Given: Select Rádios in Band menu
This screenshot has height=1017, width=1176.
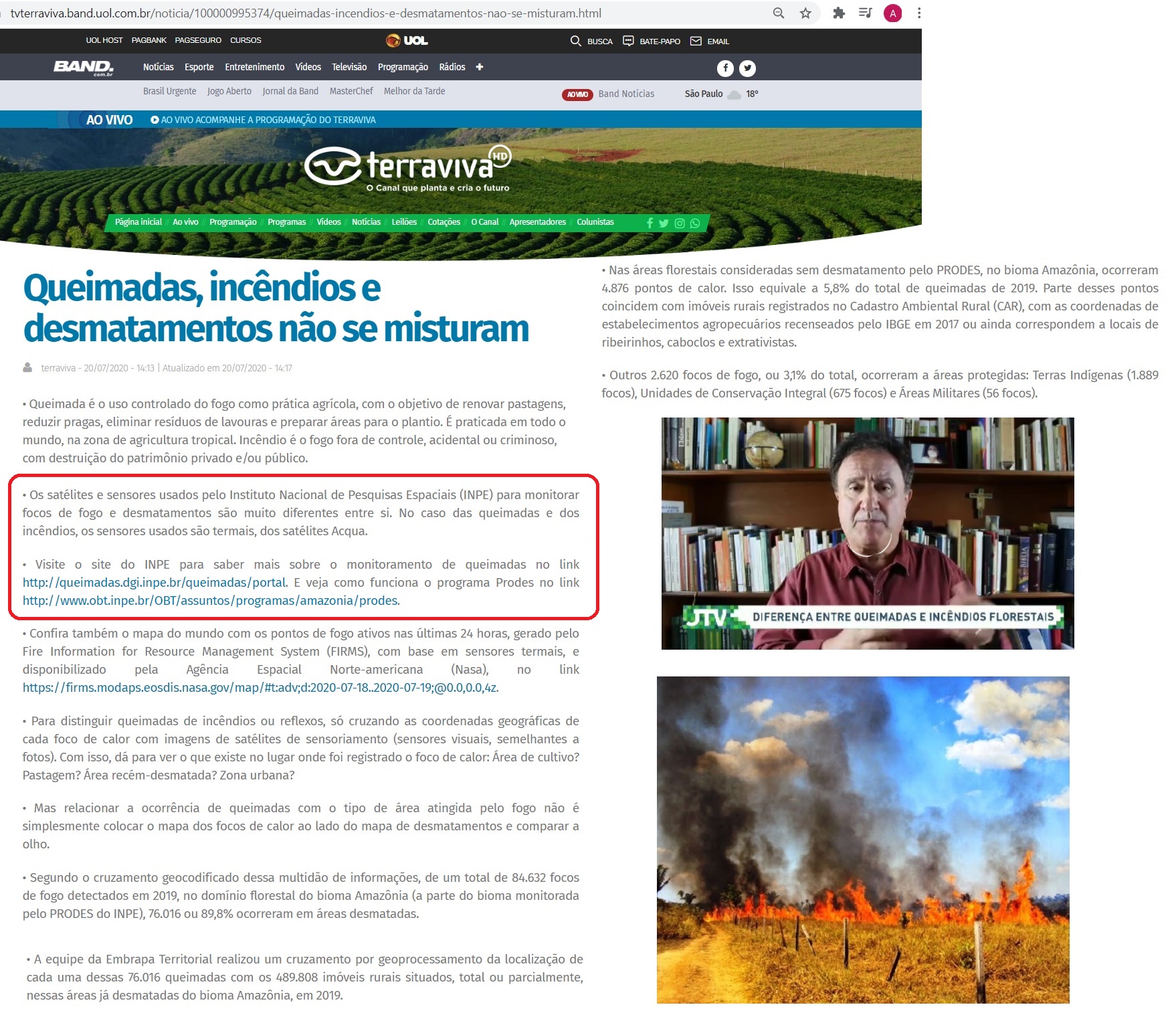Looking at the screenshot, I should click(452, 67).
